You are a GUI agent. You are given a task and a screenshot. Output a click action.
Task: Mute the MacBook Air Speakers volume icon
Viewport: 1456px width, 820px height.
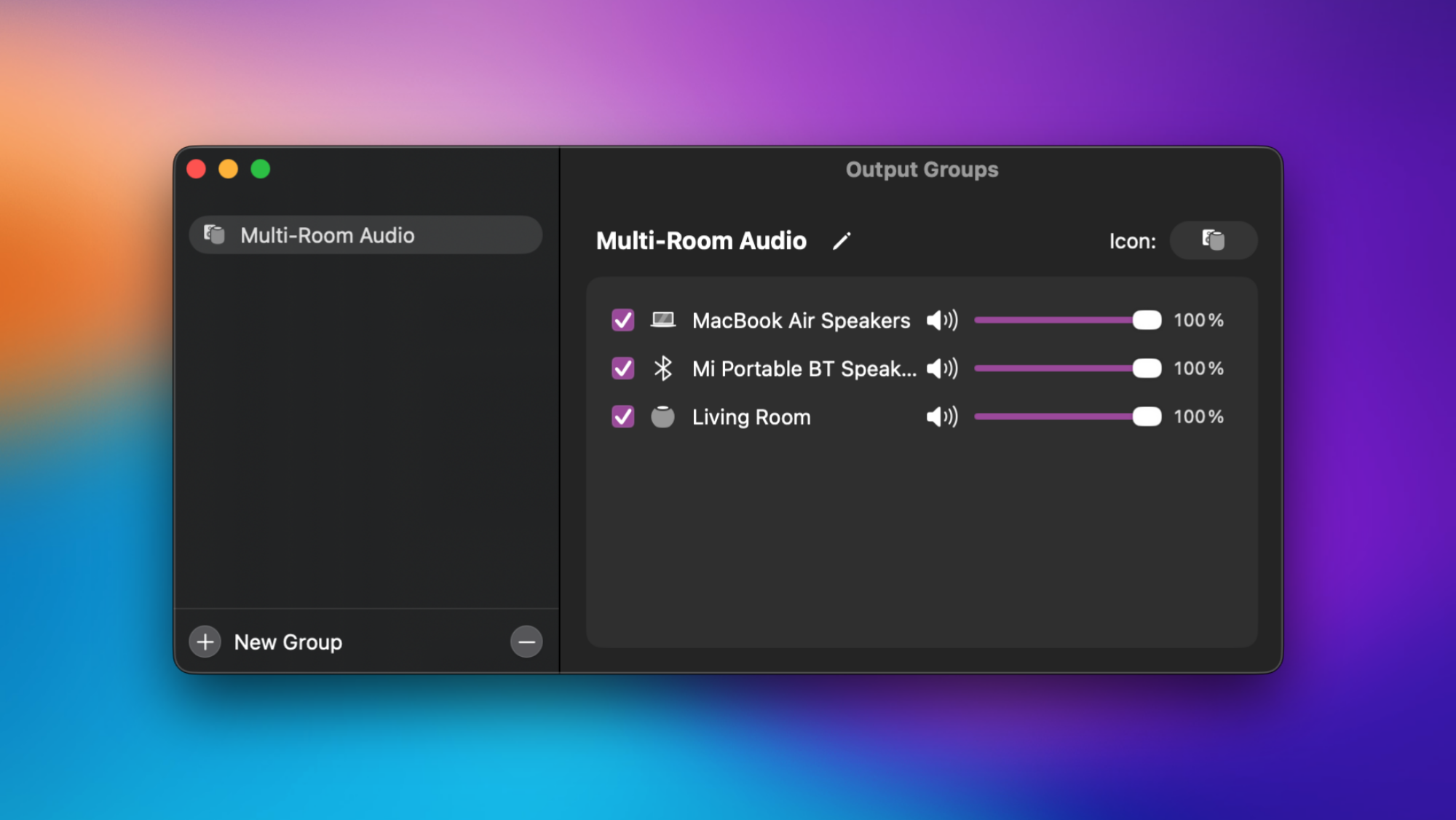pyautogui.click(x=941, y=320)
